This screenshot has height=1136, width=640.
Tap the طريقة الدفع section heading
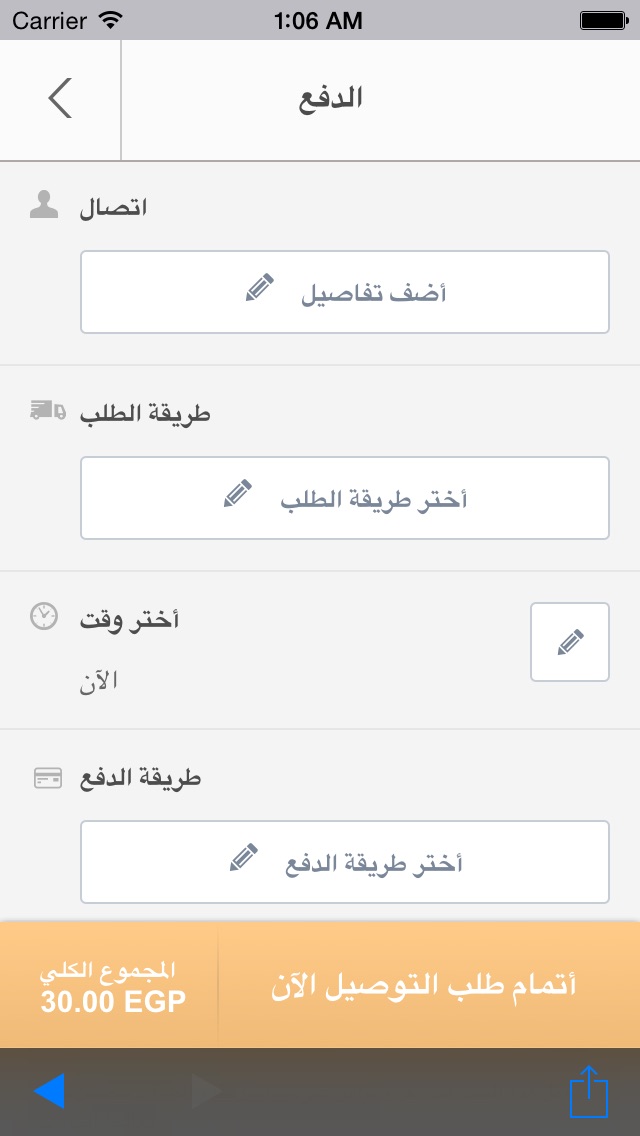140,779
